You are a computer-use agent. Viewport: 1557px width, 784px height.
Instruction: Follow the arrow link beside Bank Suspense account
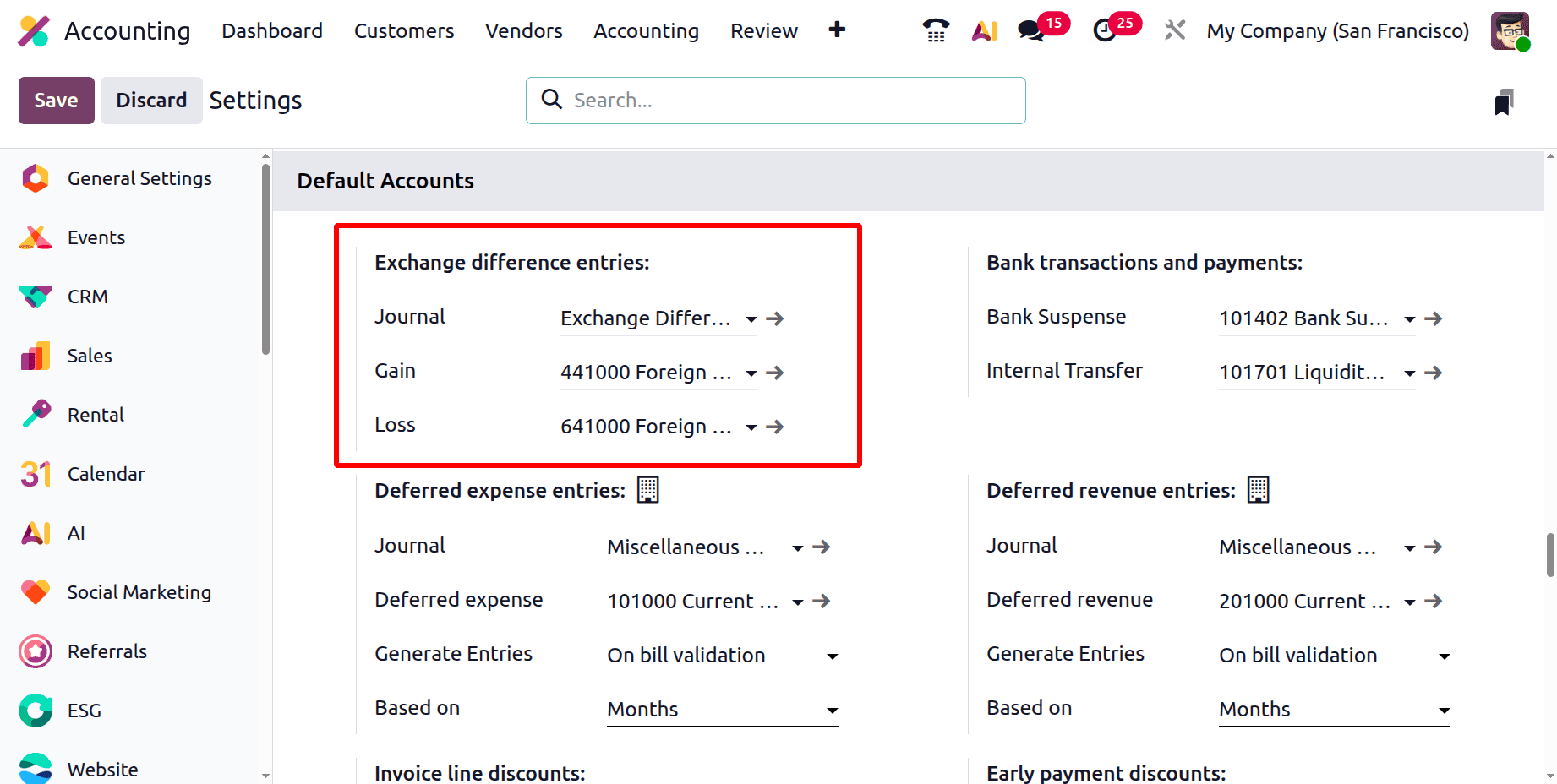(1434, 318)
